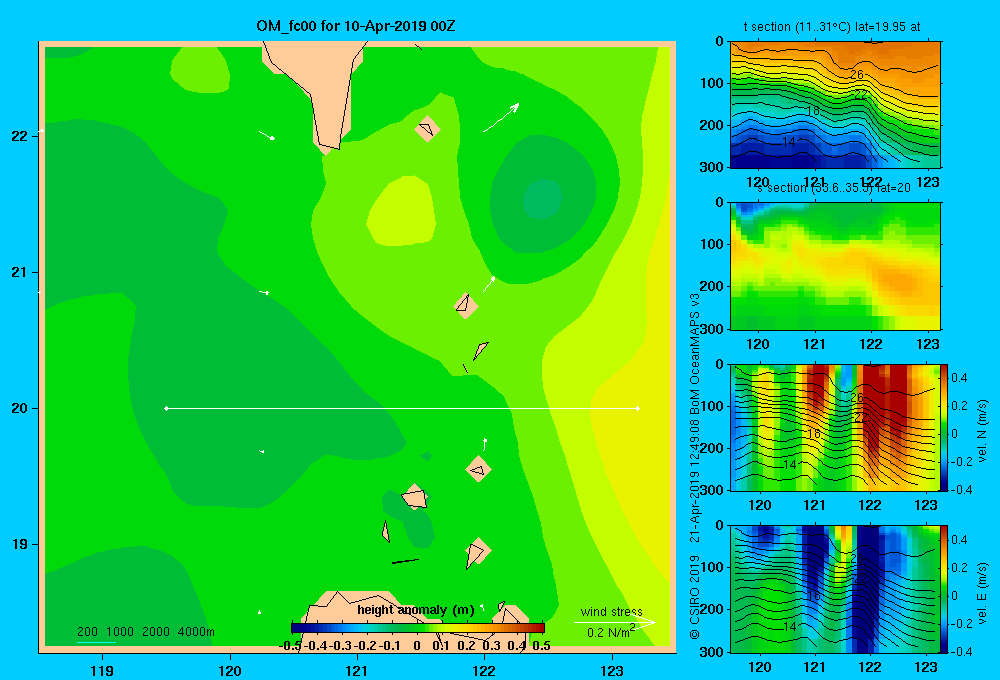Click the west endpoint of the section line
This screenshot has width=1000, height=680.
tap(166, 408)
